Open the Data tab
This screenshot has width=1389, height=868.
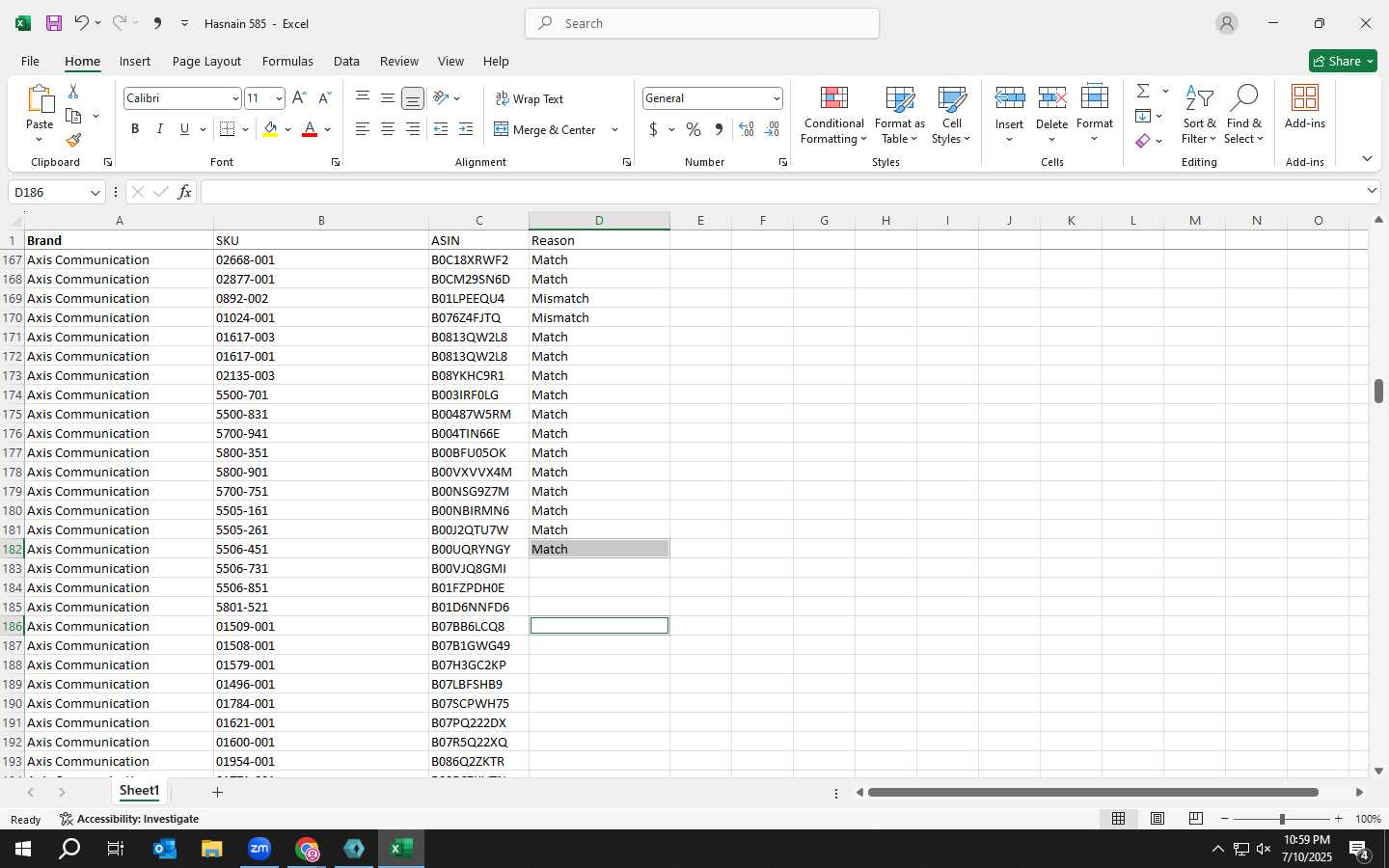[346, 61]
